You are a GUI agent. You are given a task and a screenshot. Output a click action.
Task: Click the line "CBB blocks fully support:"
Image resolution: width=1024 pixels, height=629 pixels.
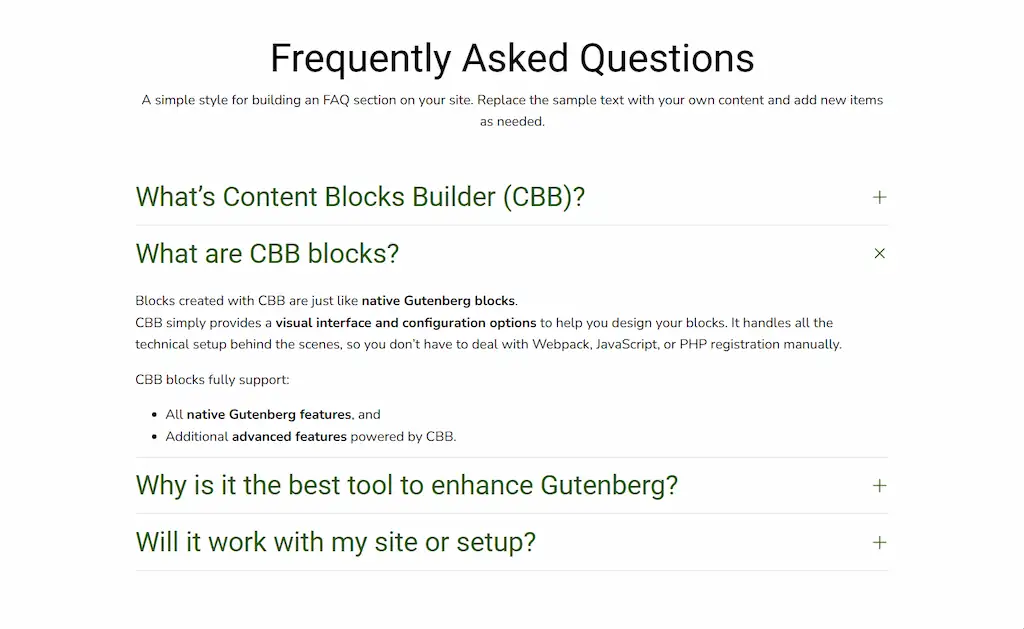(212, 380)
